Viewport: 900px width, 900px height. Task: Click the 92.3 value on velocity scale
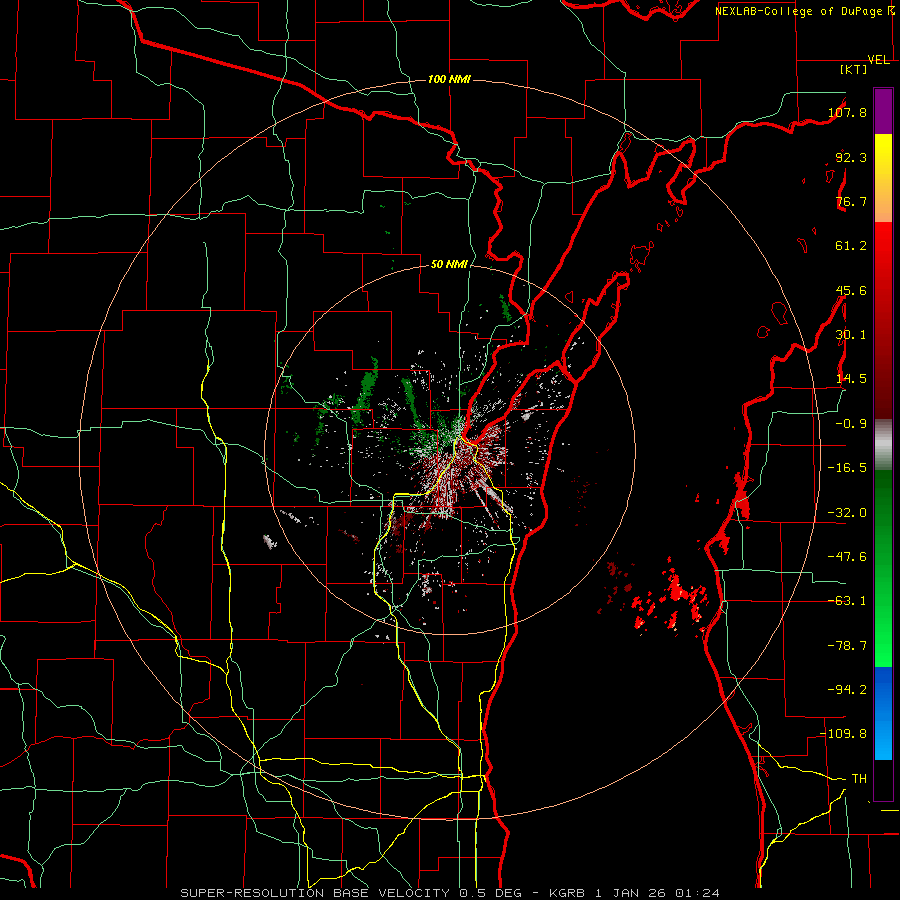pos(851,157)
